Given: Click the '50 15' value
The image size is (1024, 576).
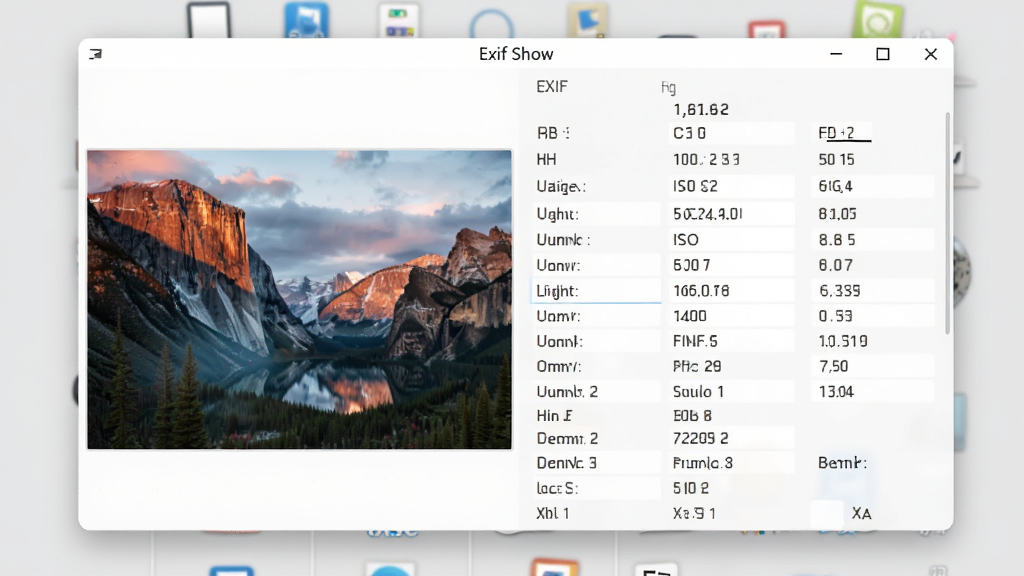Looking at the screenshot, I should pyautogui.click(x=836, y=160).
